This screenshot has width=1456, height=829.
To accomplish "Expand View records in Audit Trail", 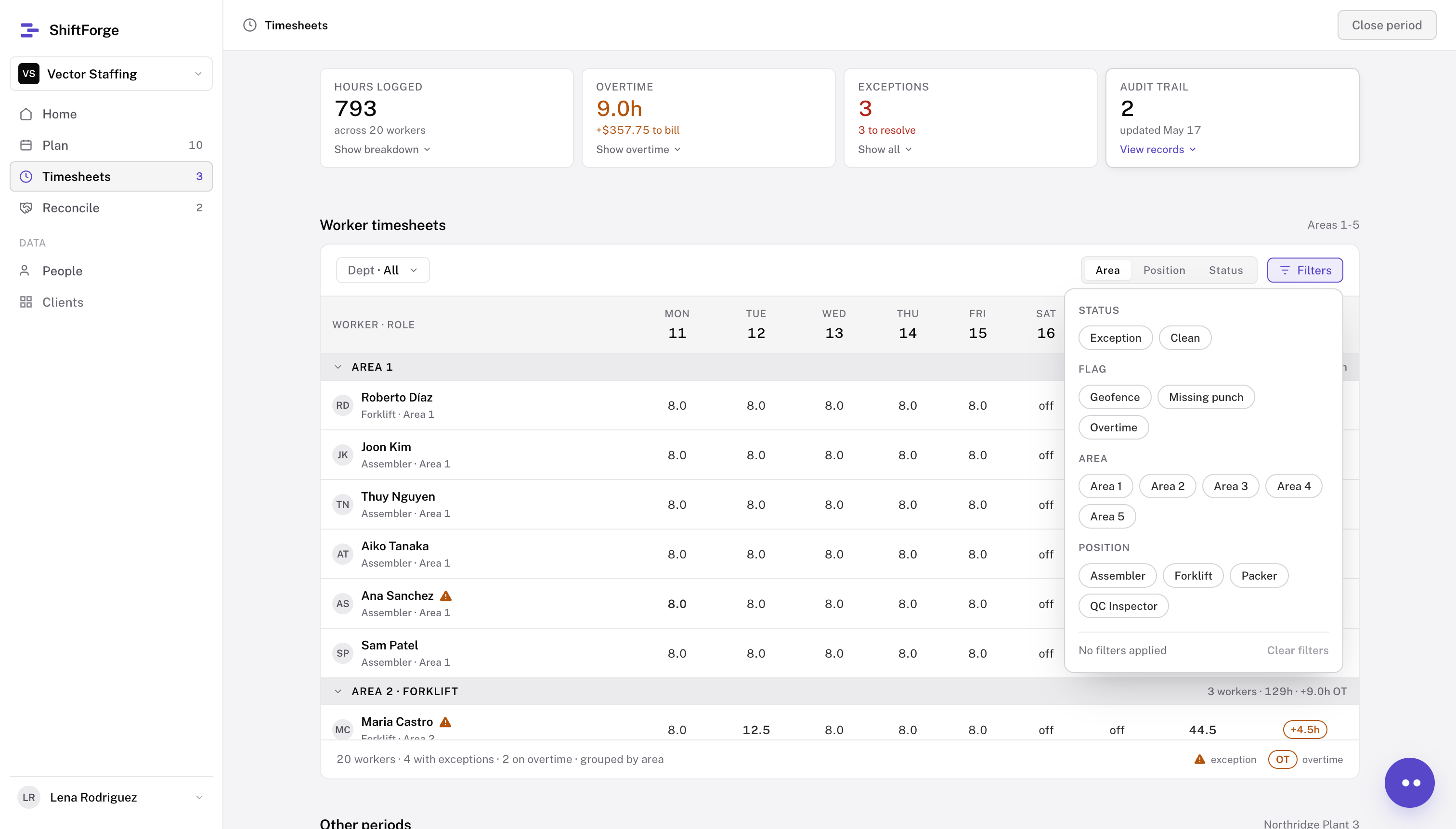I will click(1157, 149).
